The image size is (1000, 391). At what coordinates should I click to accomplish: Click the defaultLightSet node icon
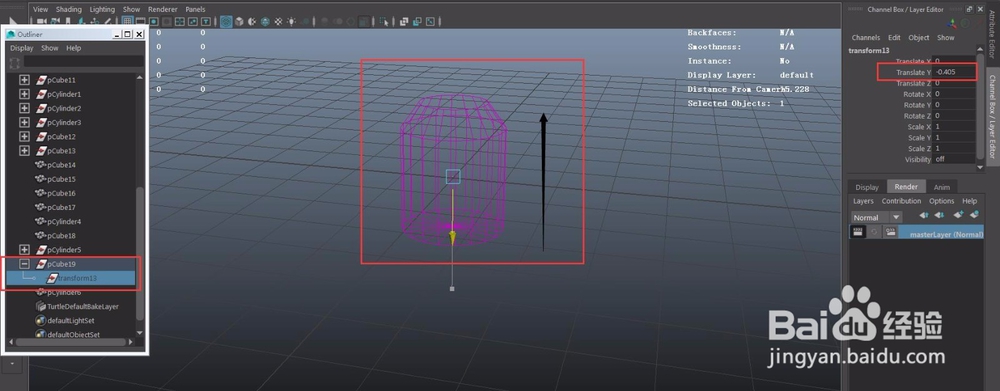pos(41,320)
